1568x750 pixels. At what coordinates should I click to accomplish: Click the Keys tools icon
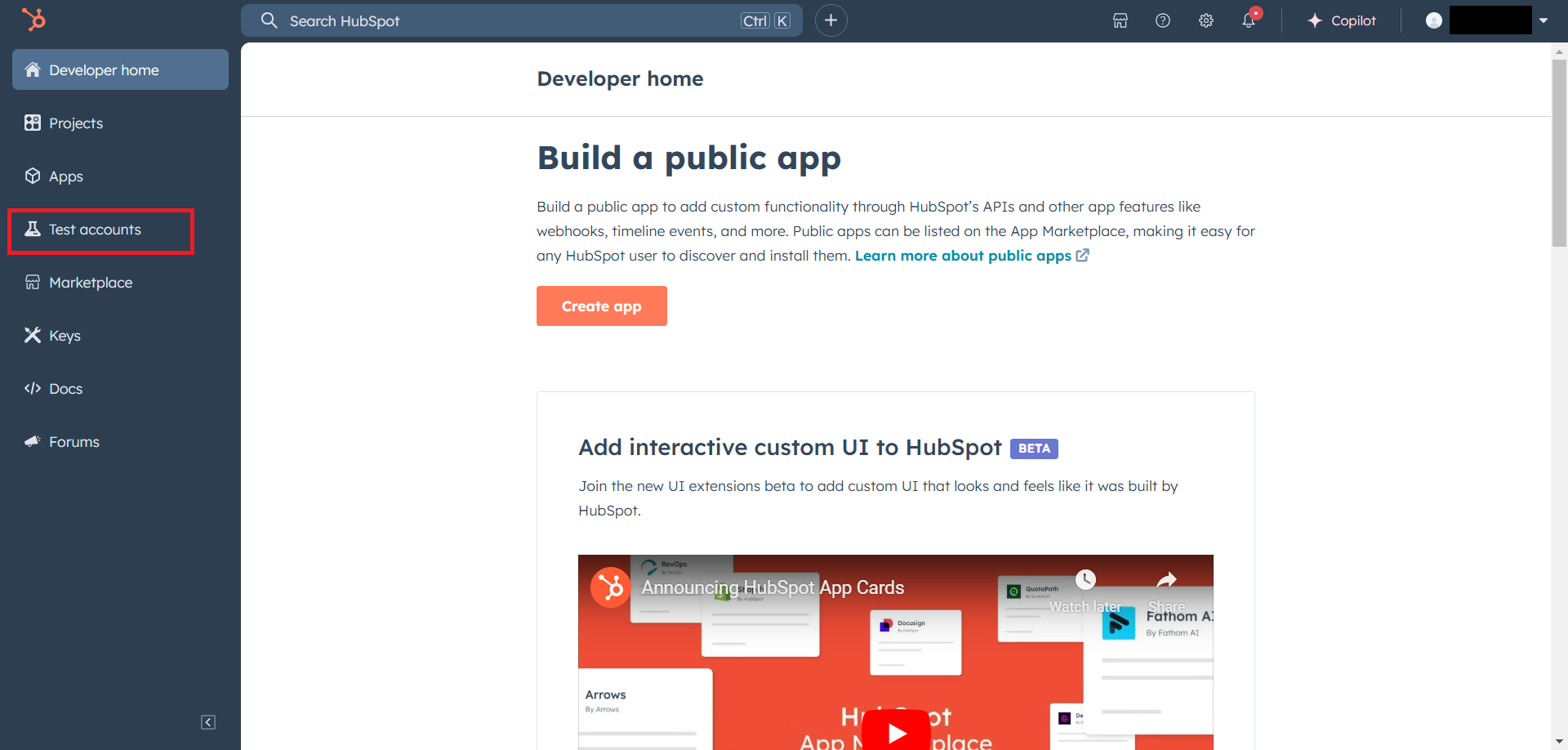[33, 335]
